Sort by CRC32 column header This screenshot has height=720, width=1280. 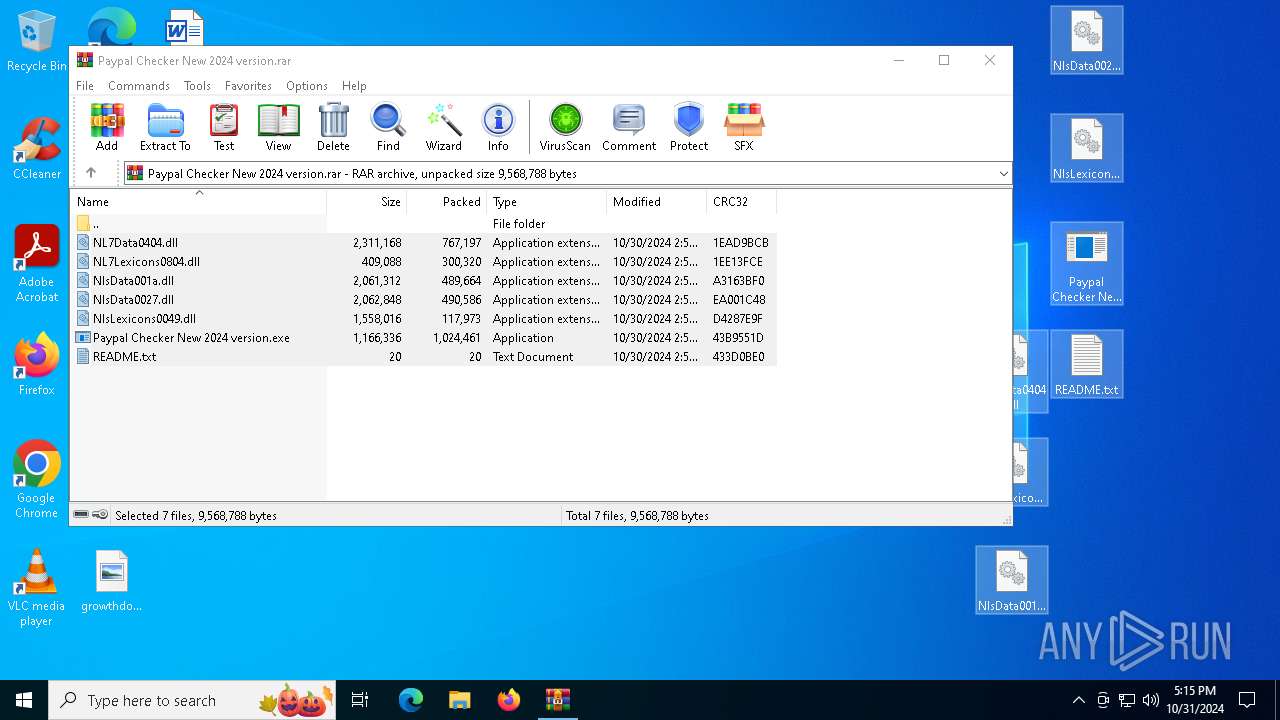(742, 201)
